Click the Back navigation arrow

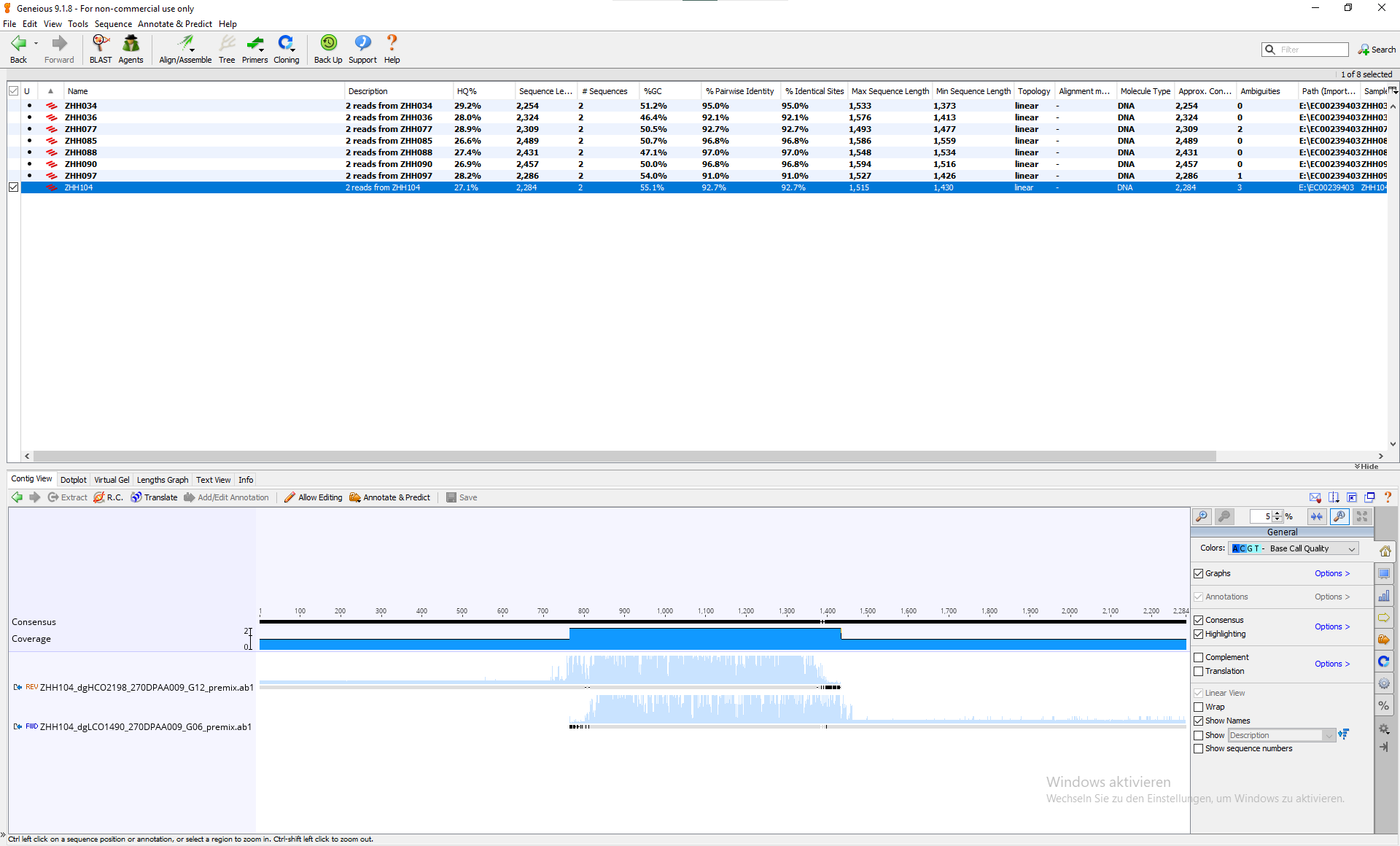pyautogui.click(x=17, y=50)
